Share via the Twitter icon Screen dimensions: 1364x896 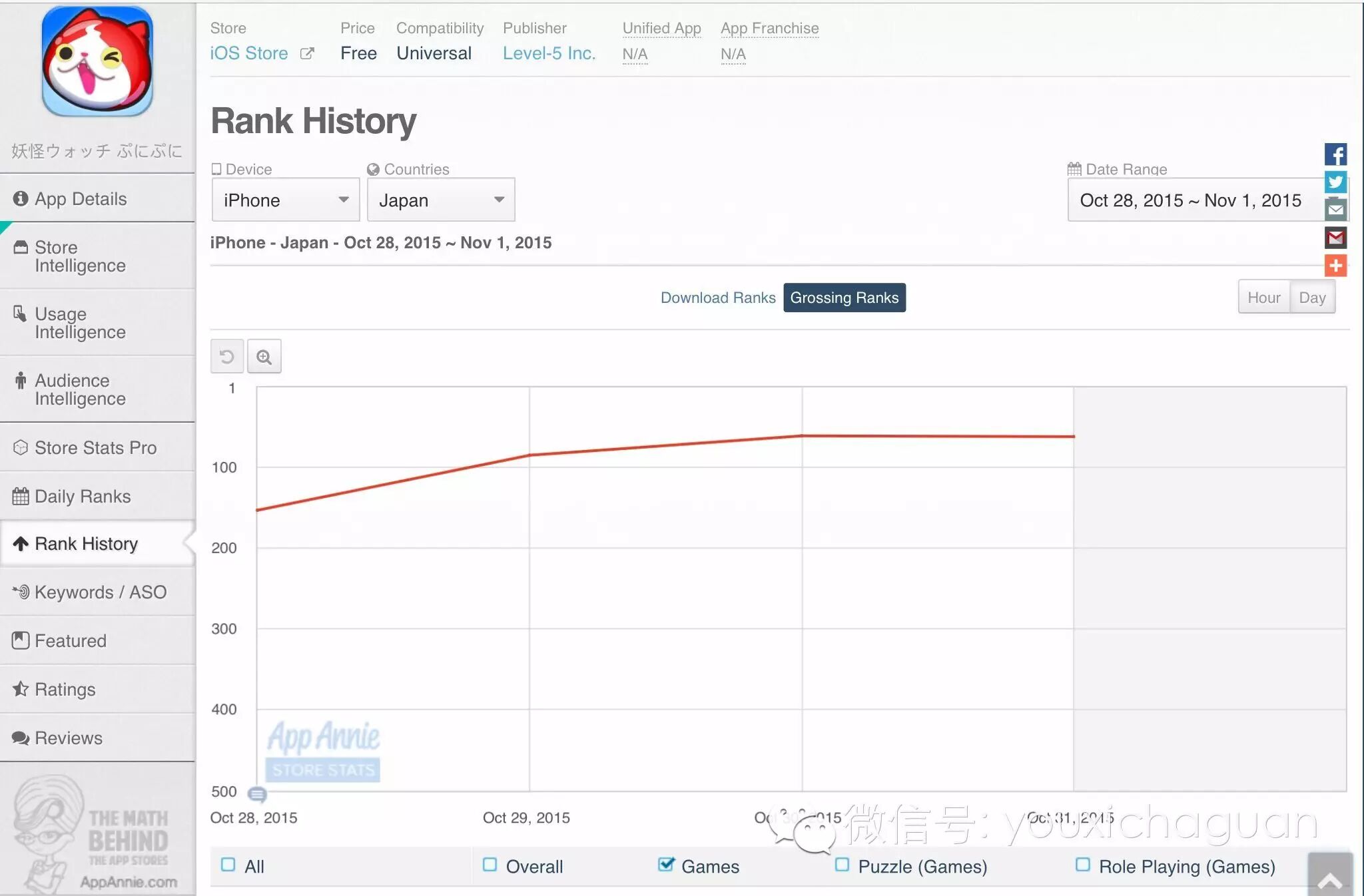coord(1335,182)
